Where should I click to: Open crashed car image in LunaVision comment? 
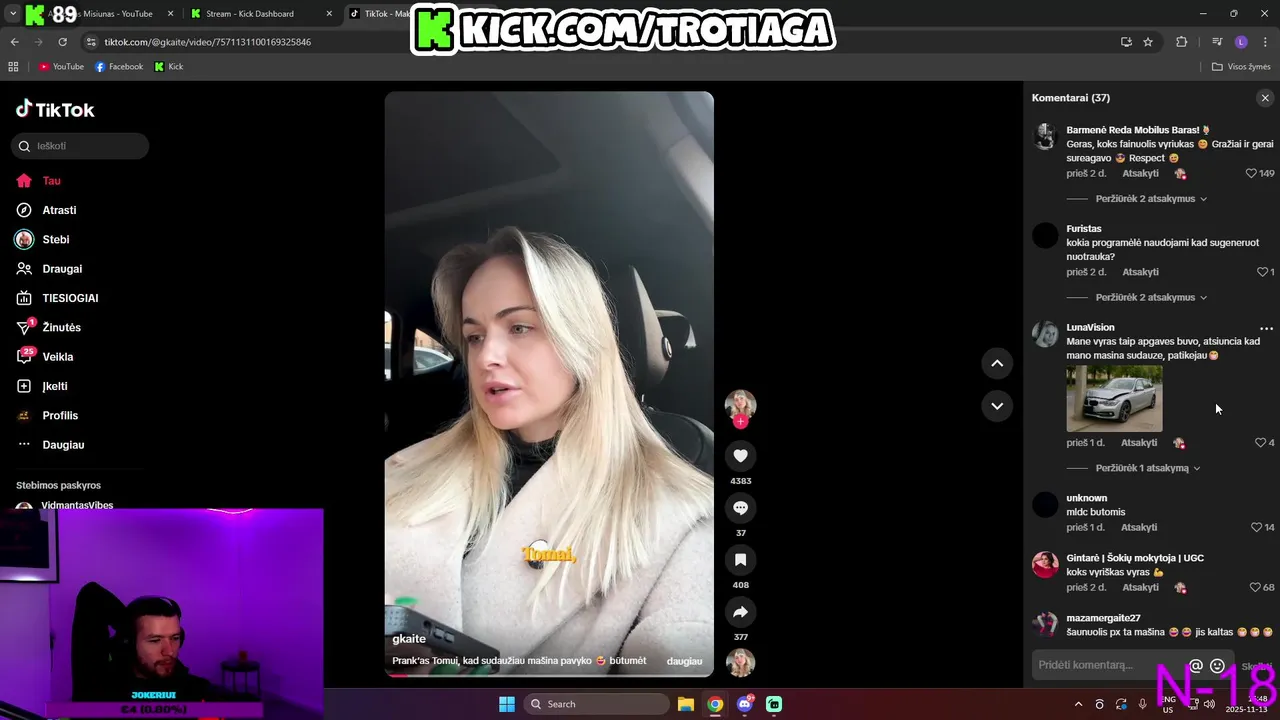click(1114, 399)
